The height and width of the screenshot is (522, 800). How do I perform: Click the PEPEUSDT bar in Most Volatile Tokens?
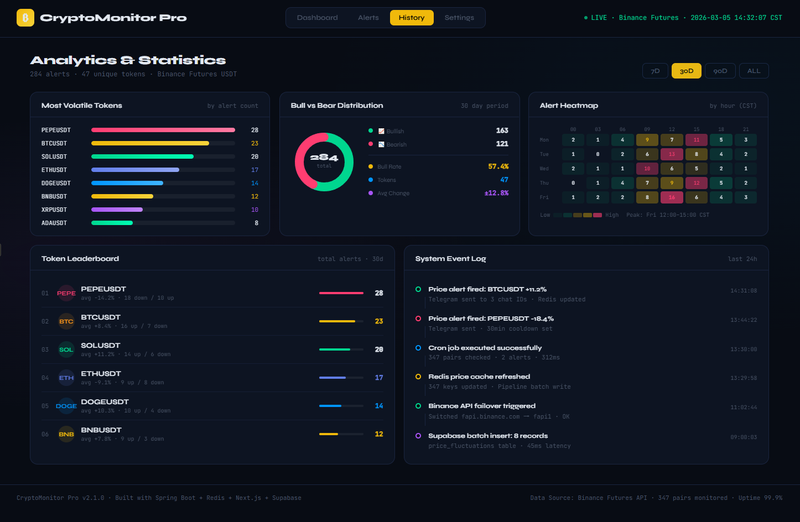coord(163,130)
